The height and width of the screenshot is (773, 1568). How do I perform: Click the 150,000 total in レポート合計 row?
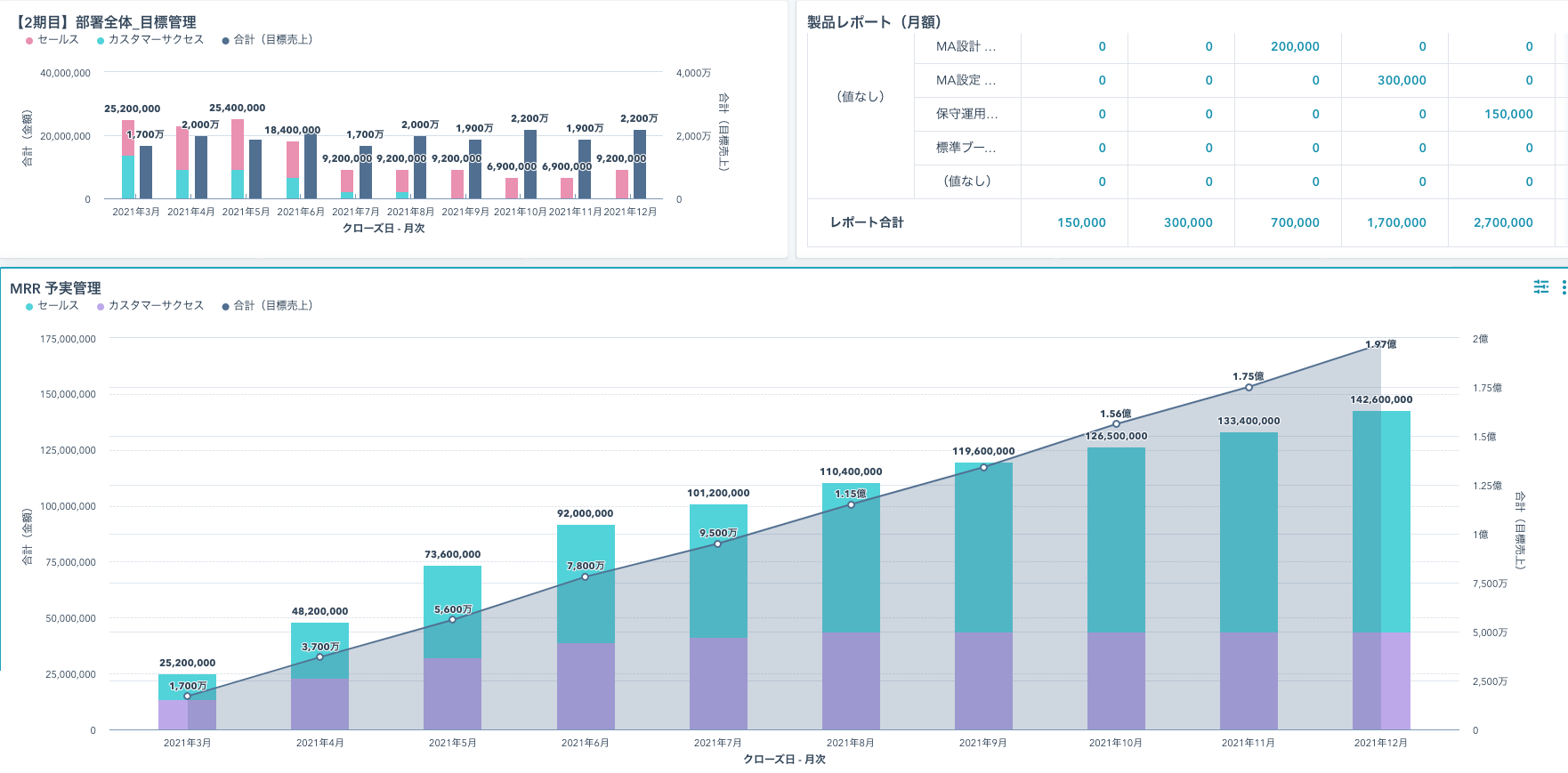click(1081, 222)
